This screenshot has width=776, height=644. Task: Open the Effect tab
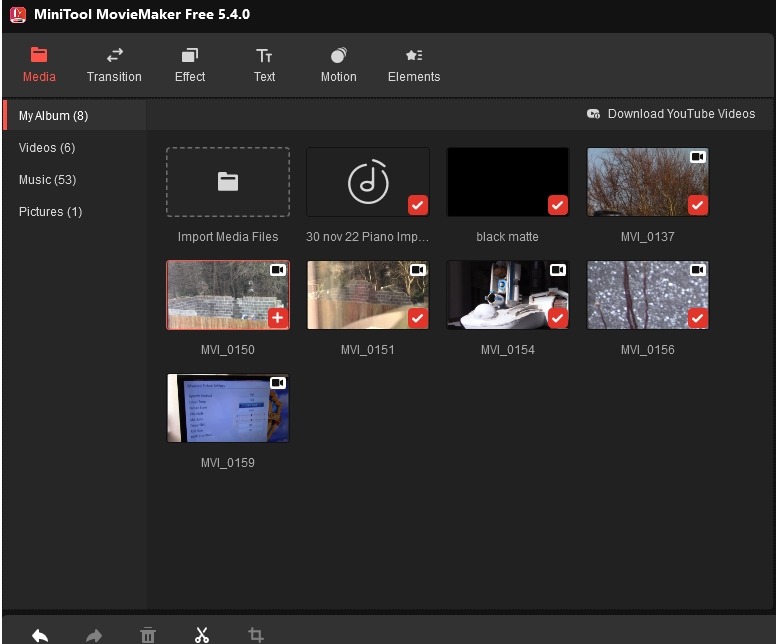coord(190,65)
